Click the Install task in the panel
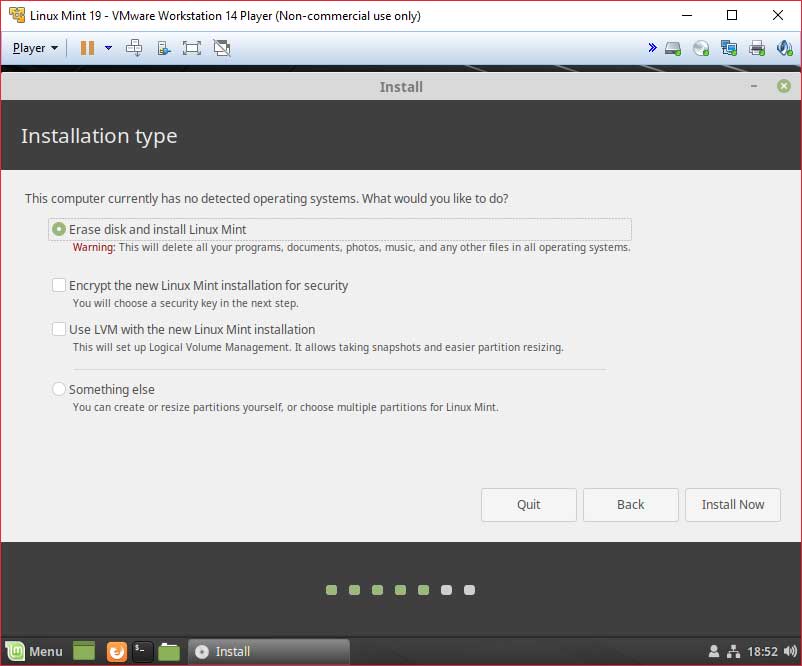 (269, 652)
